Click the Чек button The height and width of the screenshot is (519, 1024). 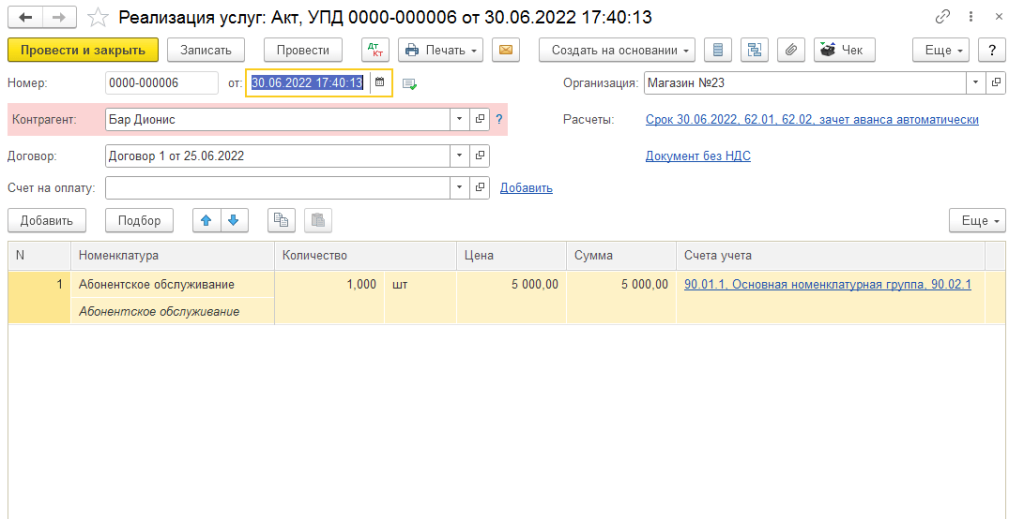pos(844,50)
